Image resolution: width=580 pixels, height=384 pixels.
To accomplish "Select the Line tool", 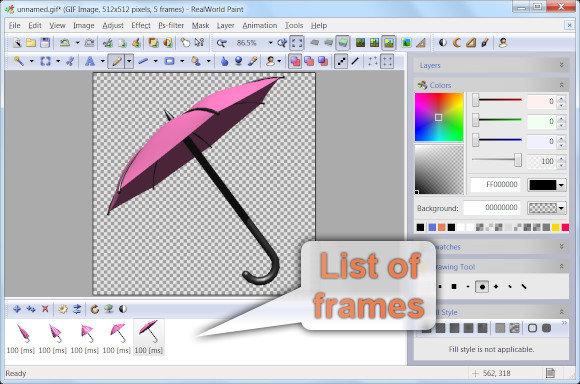I will 143,61.
